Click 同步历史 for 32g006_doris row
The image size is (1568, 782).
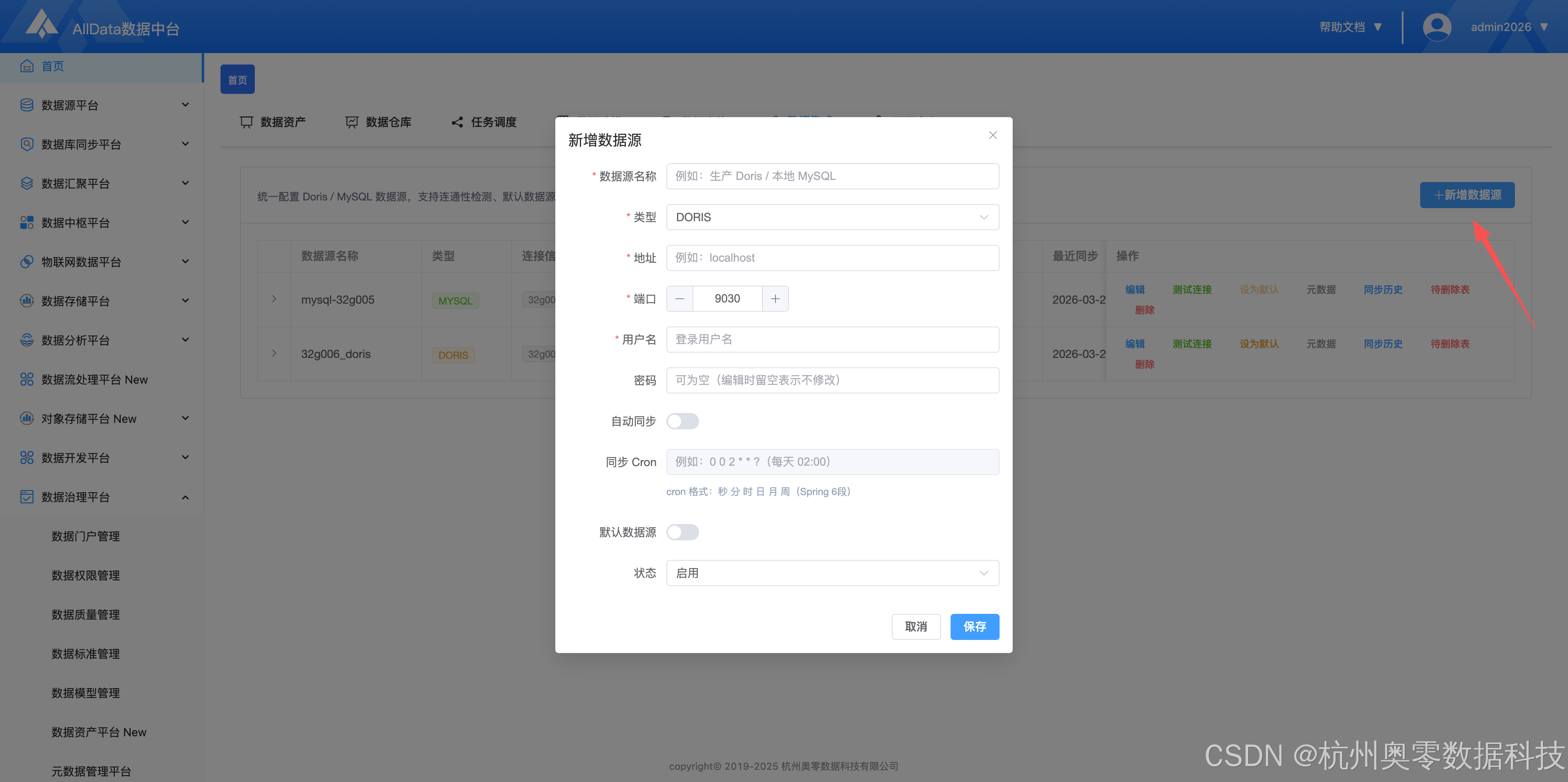(x=1383, y=344)
